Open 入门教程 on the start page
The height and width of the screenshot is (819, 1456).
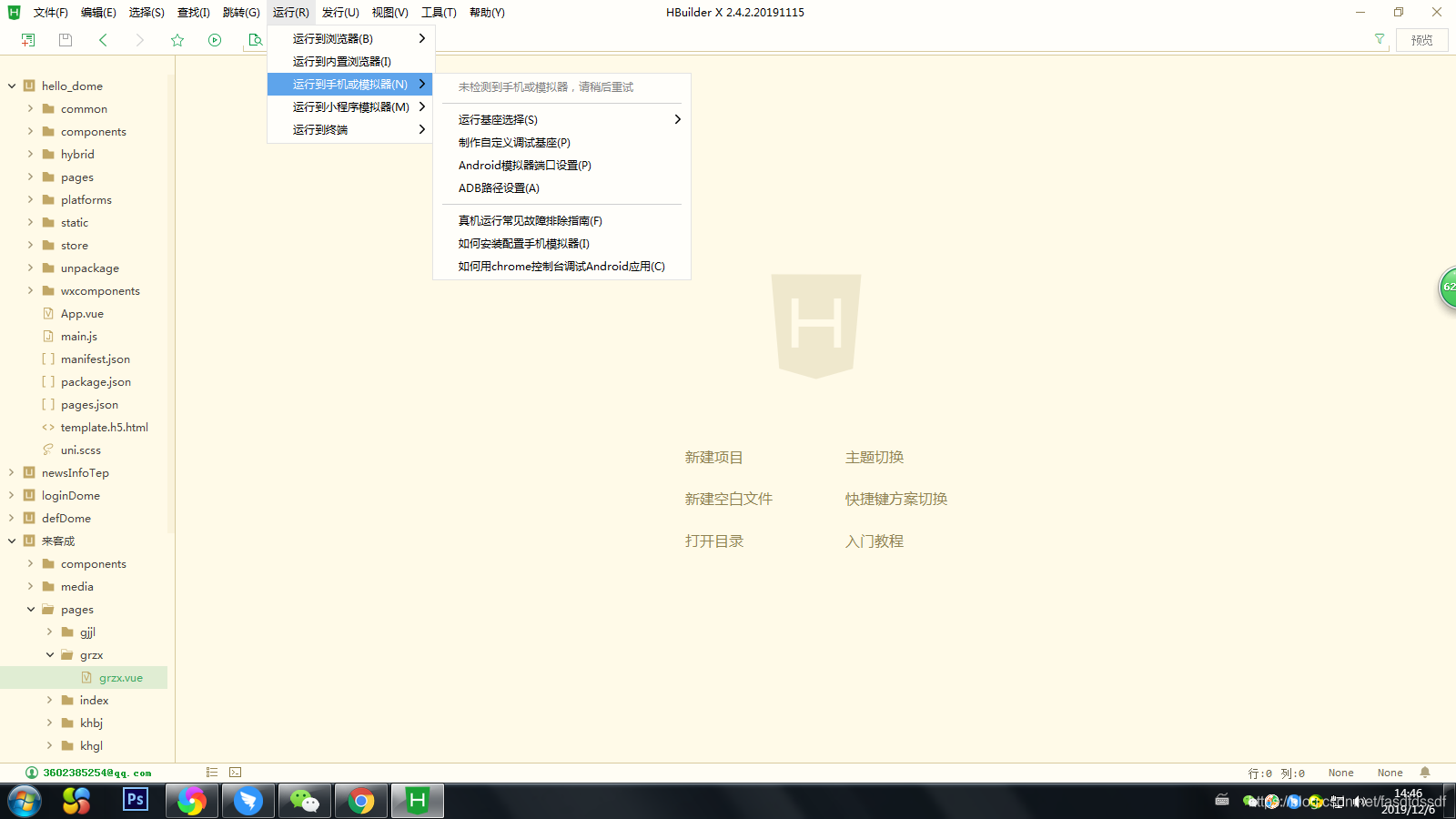[874, 541]
